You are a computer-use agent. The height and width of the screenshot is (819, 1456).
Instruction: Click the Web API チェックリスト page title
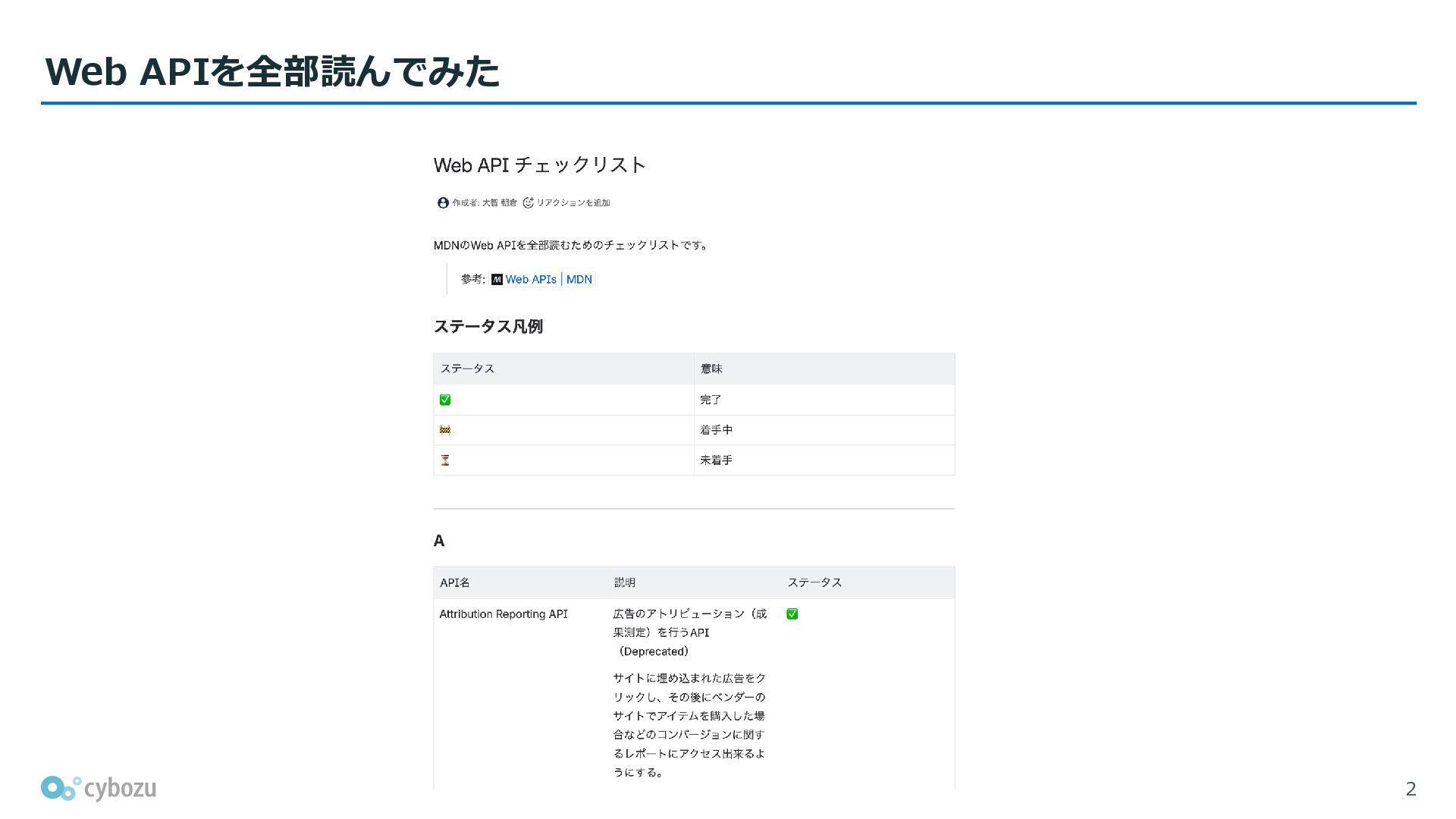(x=539, y=165)
